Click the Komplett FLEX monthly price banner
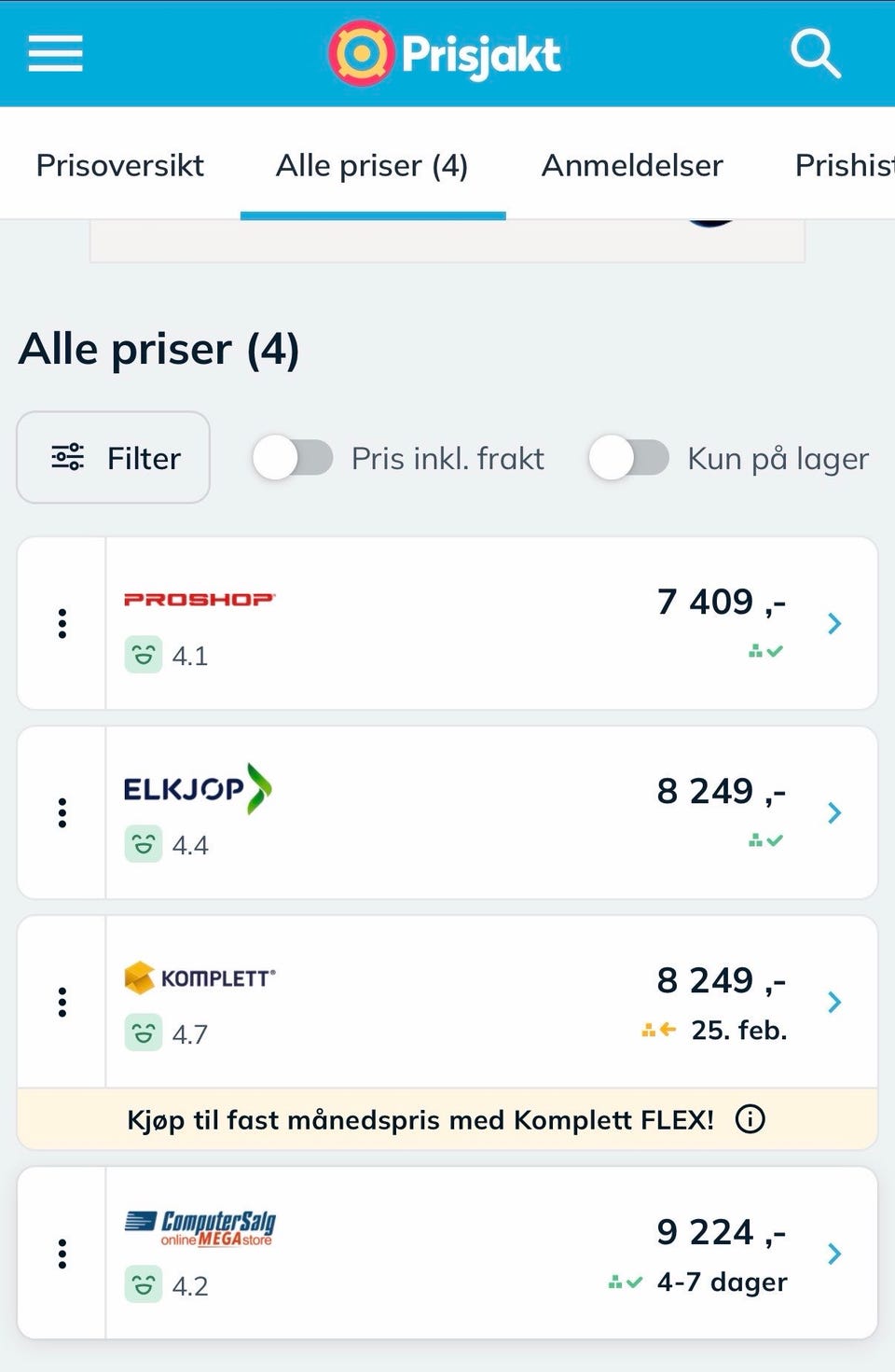The height and width of the screenshot is (1372, 895). (420, 1119)
